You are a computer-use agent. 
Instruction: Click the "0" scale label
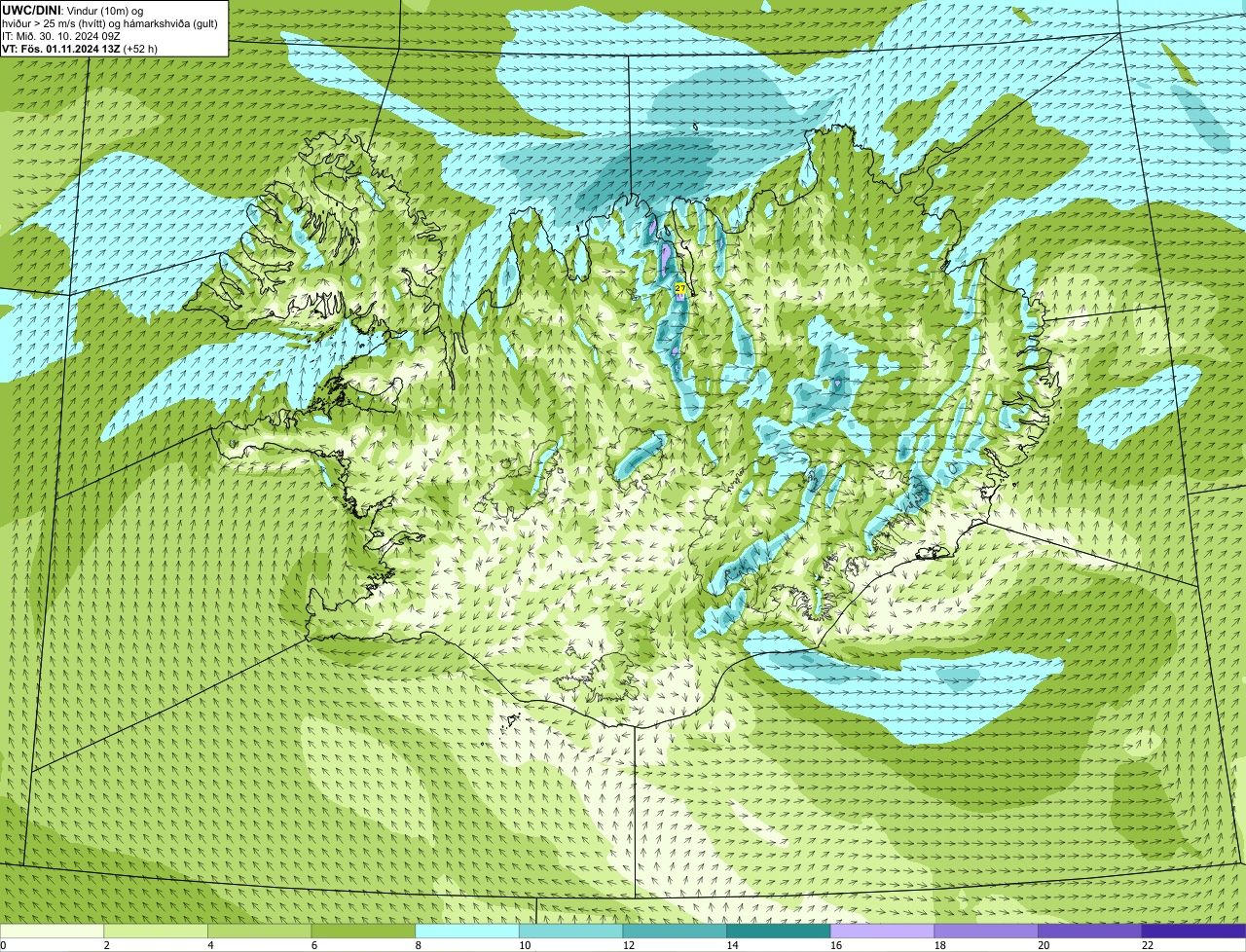(3, 944)
